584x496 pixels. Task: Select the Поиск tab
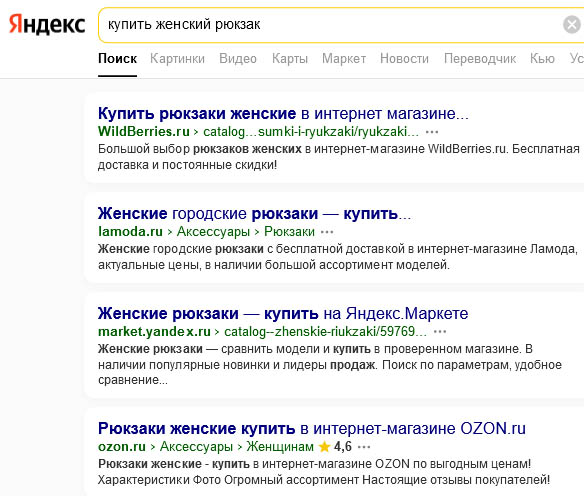pos(118,59)
